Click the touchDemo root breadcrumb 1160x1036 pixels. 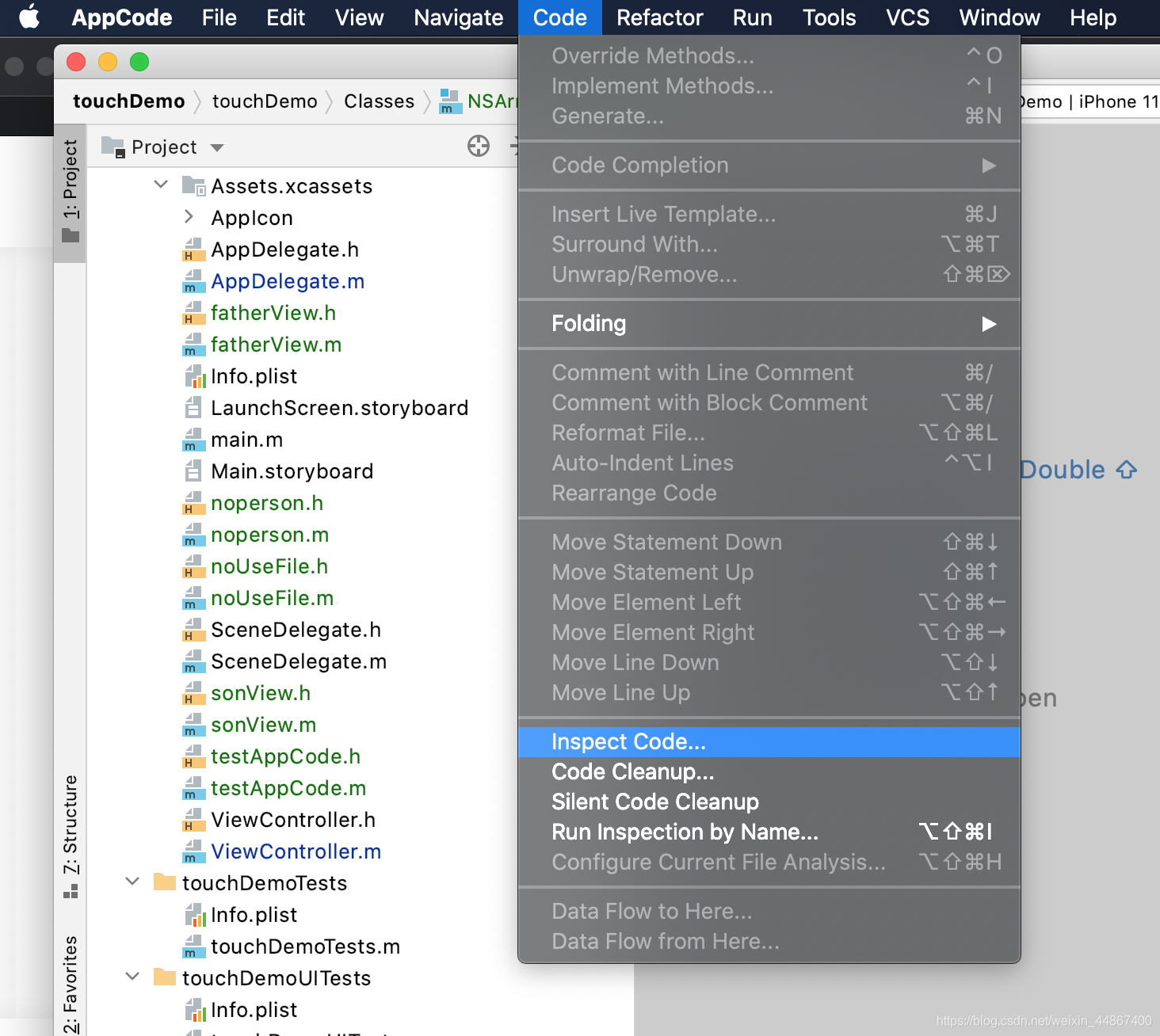click(128, 101)
